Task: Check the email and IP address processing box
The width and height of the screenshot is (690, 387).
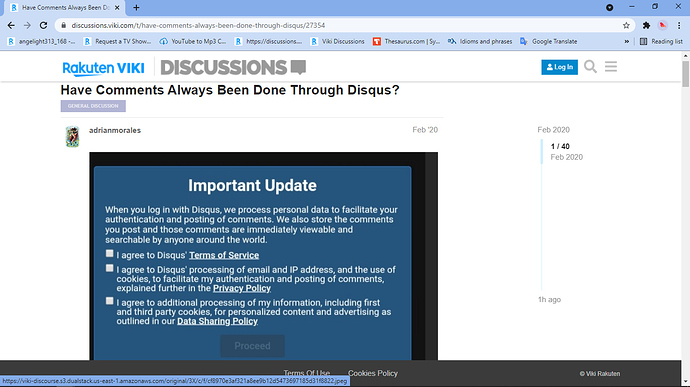Action: (110, 268)
